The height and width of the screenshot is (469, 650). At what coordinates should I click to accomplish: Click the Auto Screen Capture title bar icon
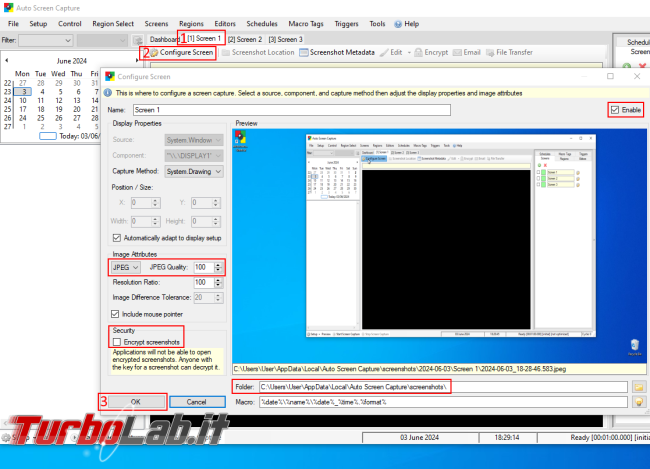[8, 8]
